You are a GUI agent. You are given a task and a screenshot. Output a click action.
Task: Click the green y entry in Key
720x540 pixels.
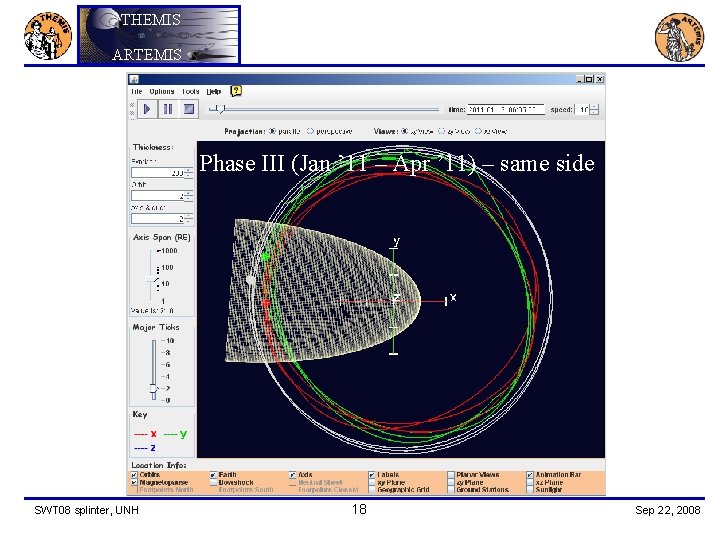click(x=175, y=434)
